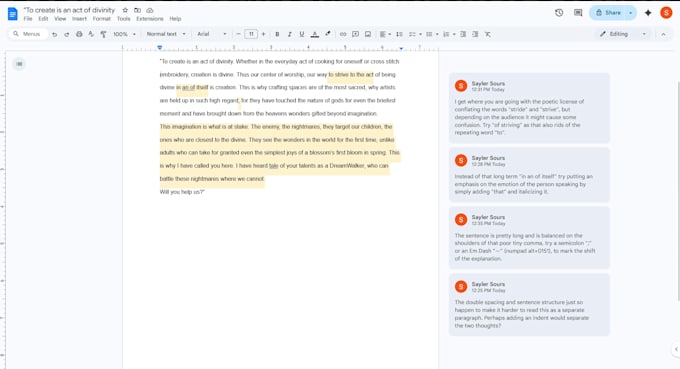Click the clear formatting icon

coord(488,34)
